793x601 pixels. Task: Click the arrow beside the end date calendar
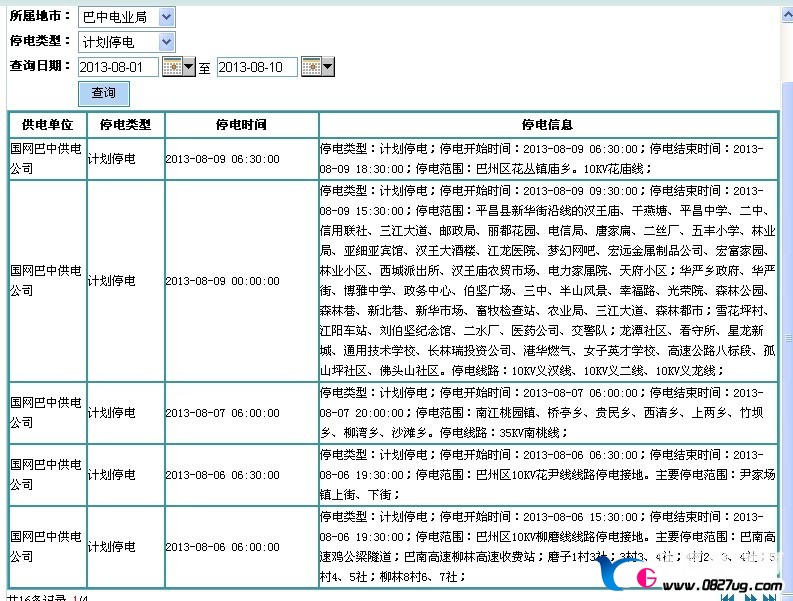coord(327,68)
